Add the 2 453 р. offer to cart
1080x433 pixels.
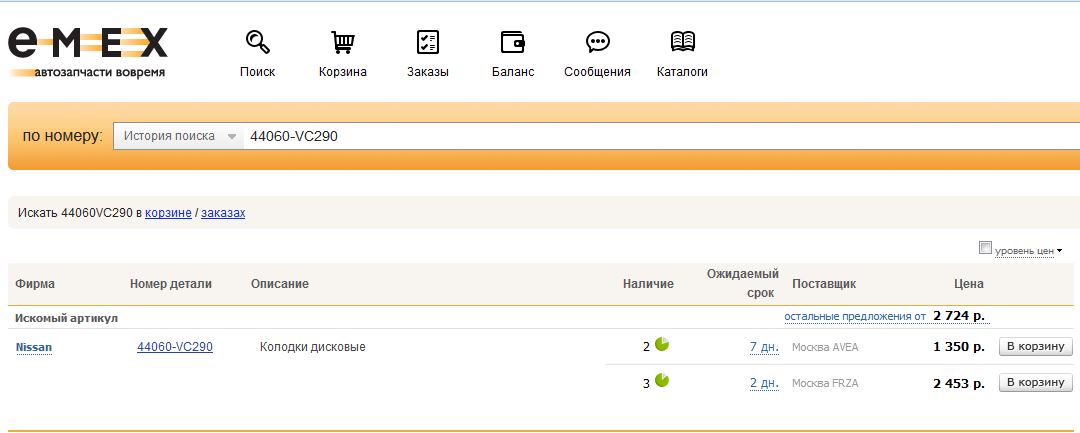coord(1035,382)
